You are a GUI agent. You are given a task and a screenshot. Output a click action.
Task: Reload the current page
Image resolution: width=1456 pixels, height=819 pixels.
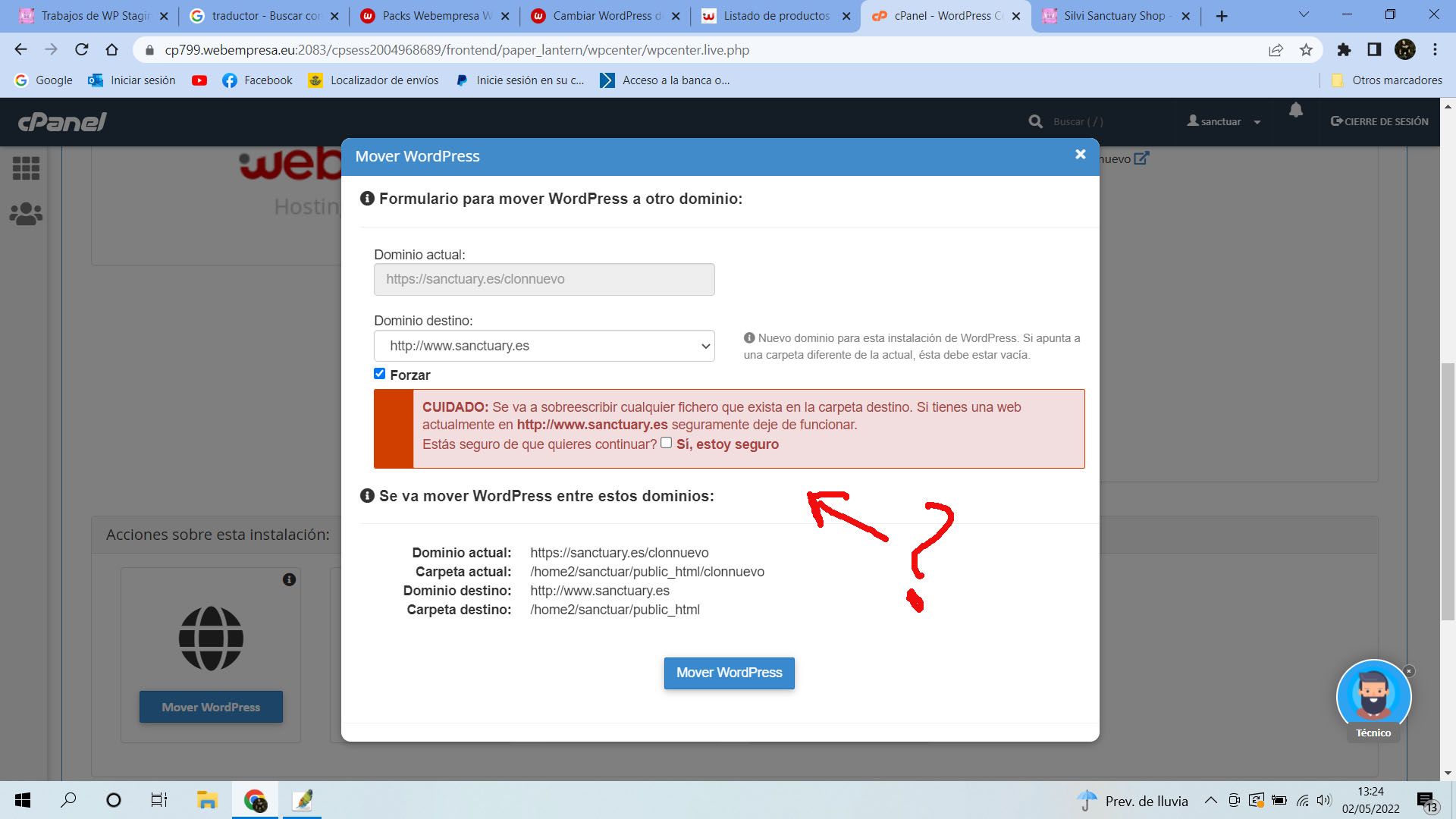pyautogui.click(x=82, y=50)
